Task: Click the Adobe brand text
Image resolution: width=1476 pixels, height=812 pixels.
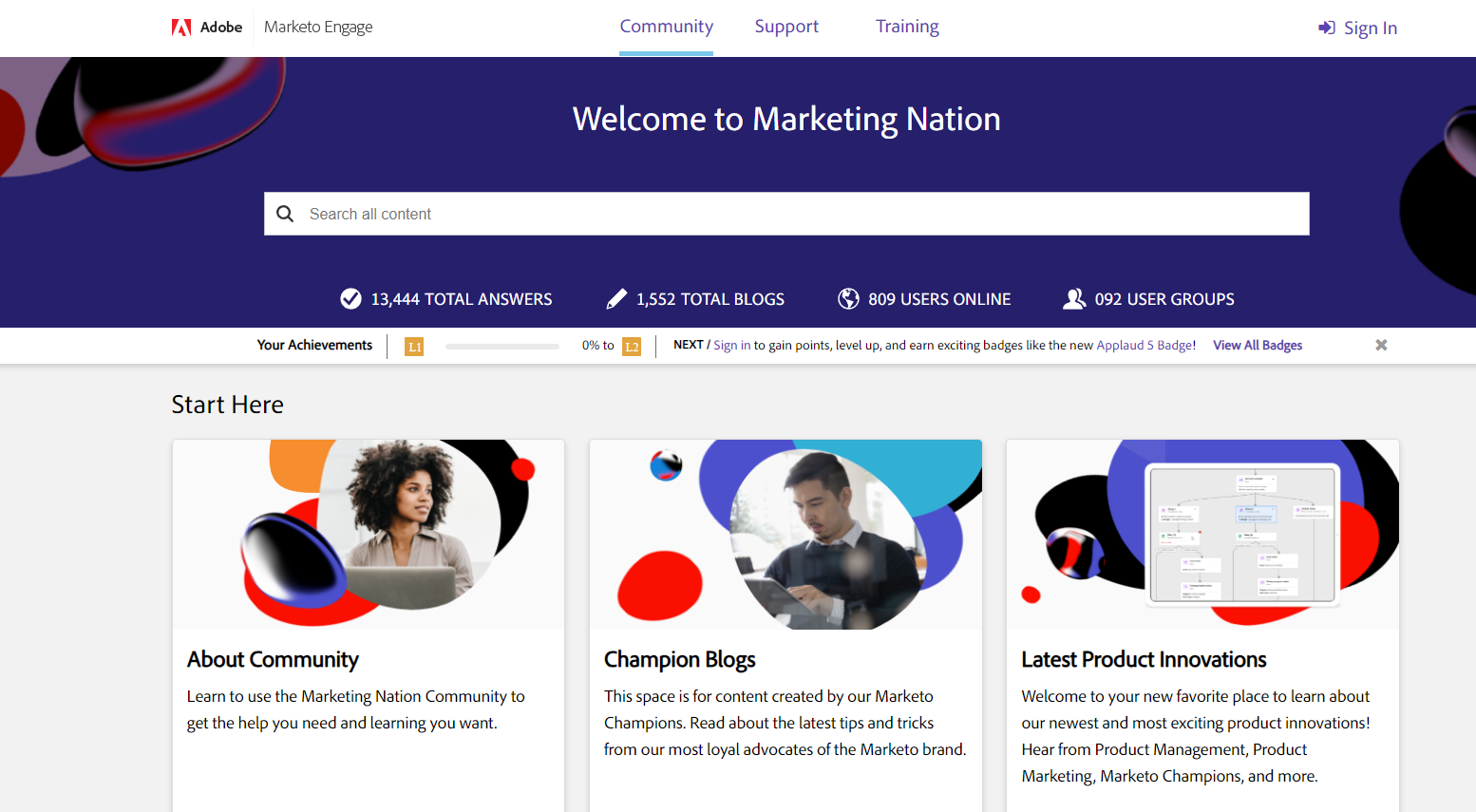Action: pos(221,28)
